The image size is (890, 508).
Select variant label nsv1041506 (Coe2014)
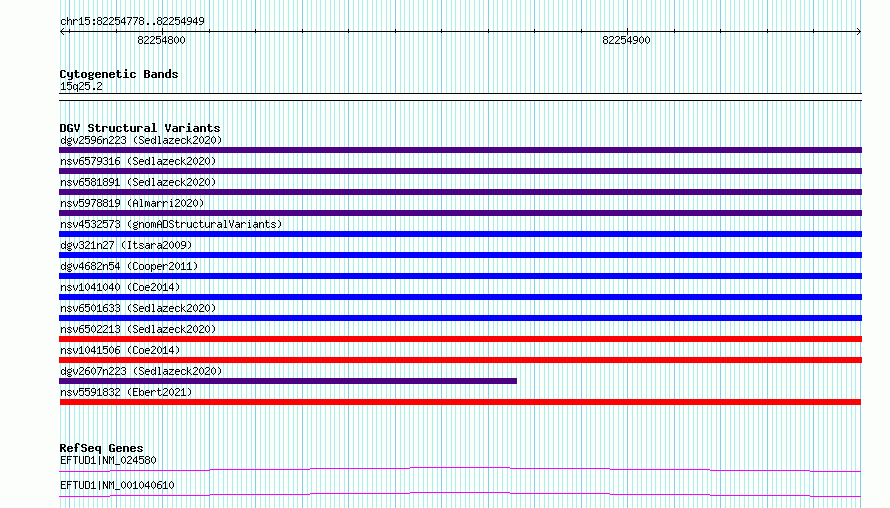pyautogui.click(x=120, y=350)
